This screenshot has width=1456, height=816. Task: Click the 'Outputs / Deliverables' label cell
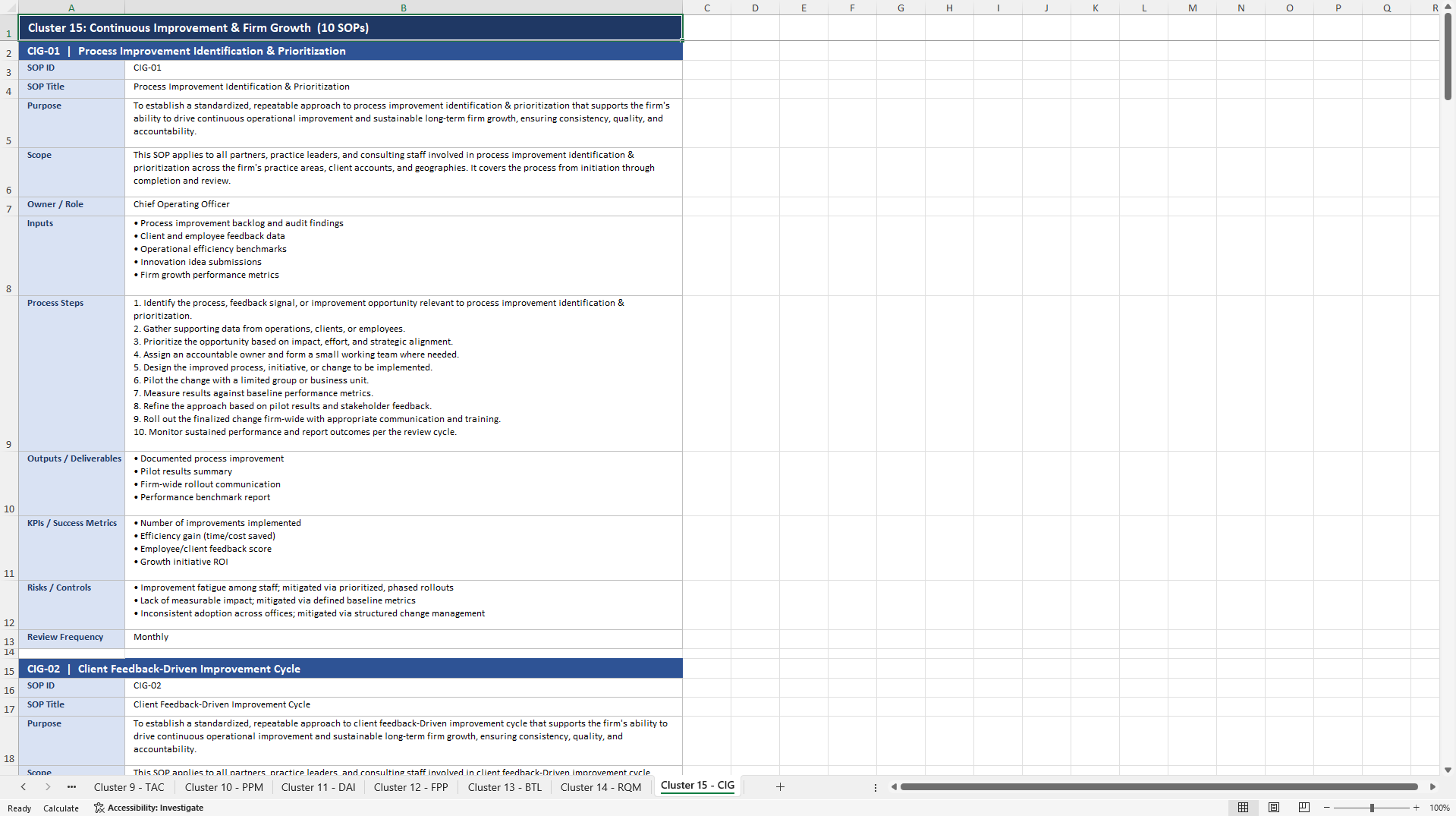click(71, 484)
